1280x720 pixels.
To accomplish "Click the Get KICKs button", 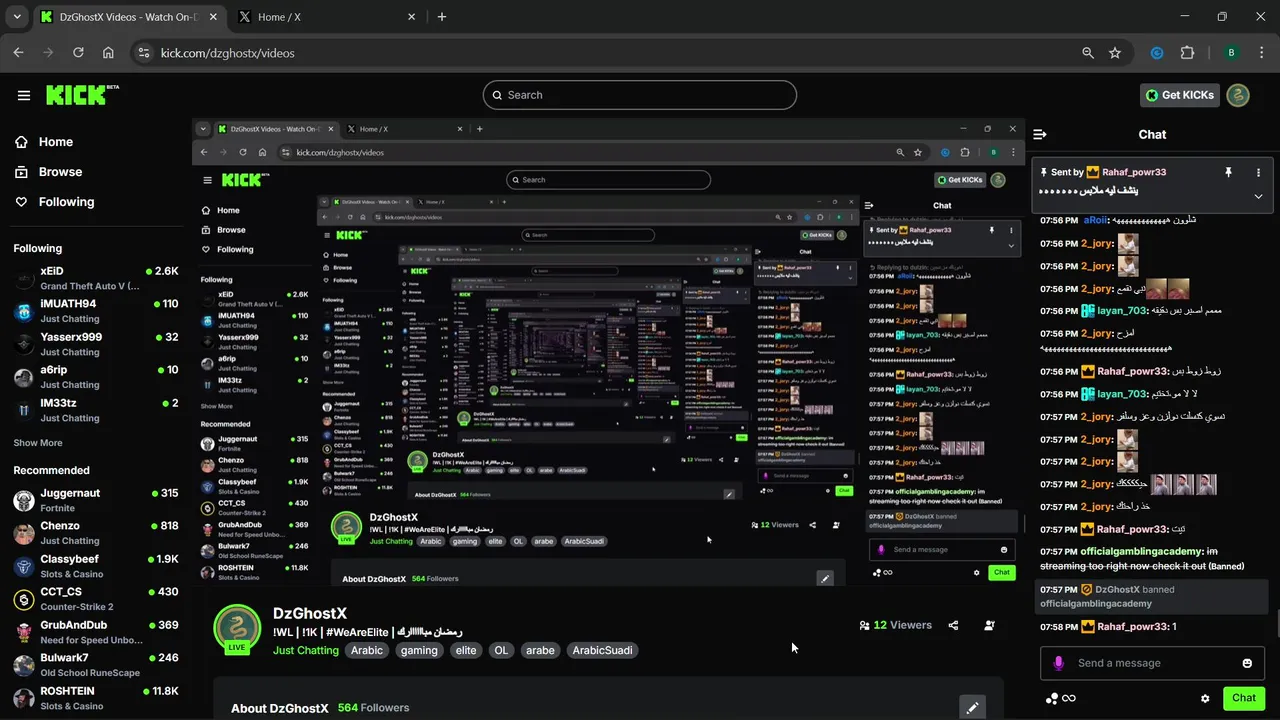I will [1180, 95].
